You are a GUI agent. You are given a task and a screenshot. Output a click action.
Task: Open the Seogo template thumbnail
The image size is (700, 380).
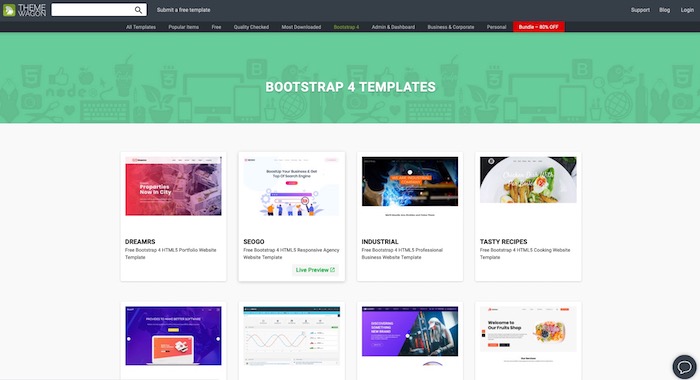click(292, 186)
